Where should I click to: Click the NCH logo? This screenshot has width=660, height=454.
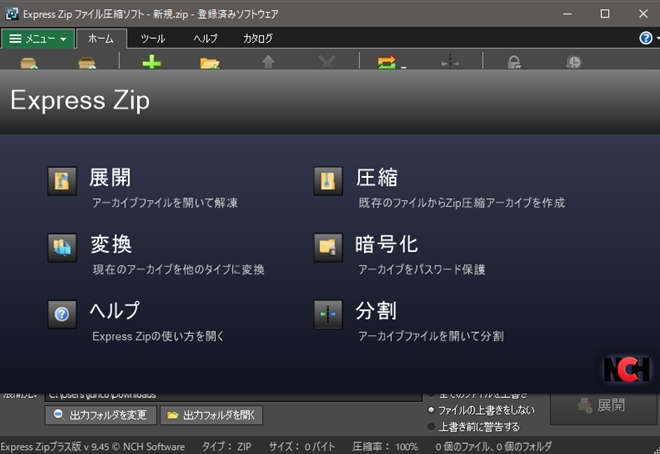[x=626, y=369]
